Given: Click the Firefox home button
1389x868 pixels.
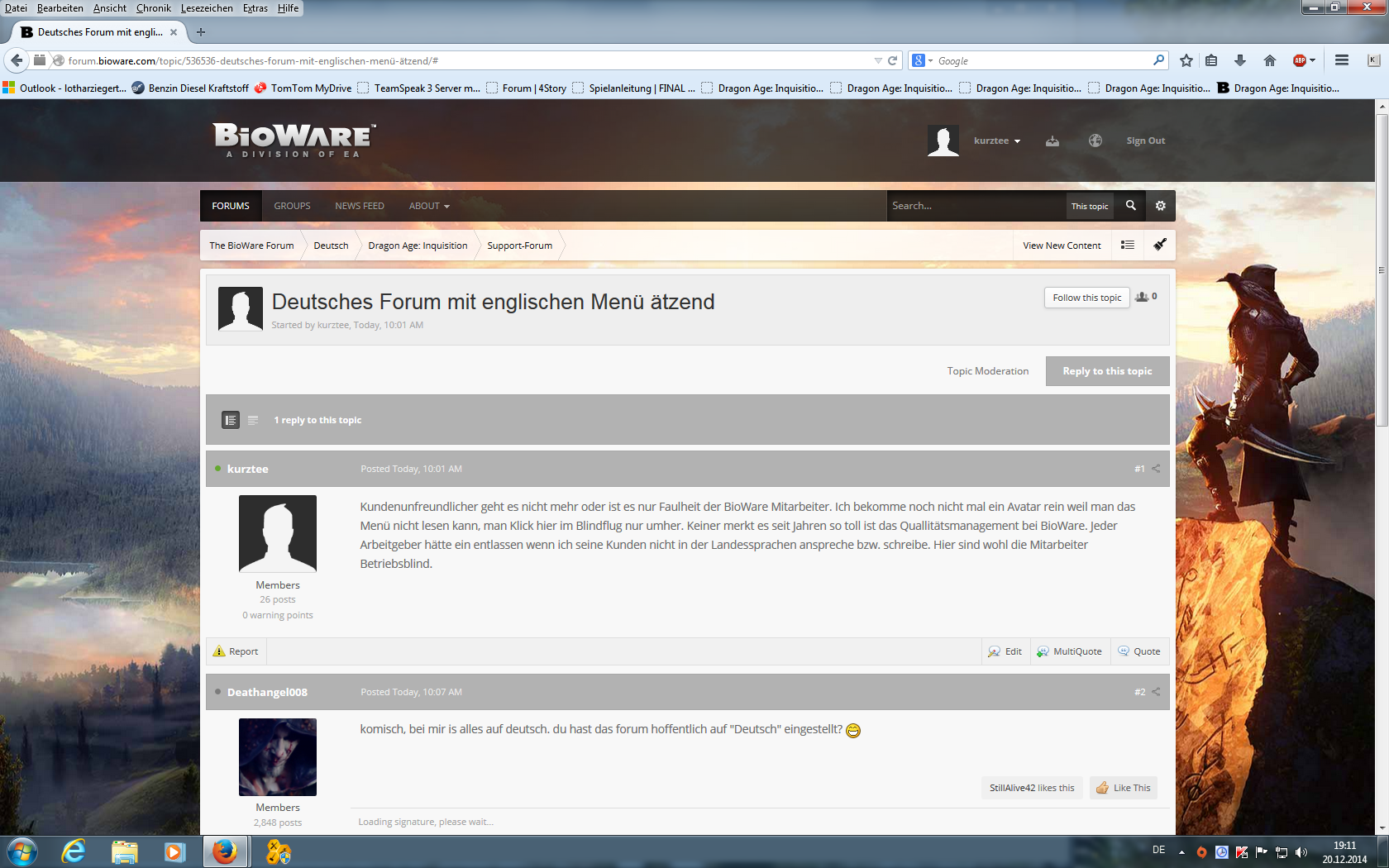Looking at the screenshot, I should pyautogui.click(x=1269, y=60).
